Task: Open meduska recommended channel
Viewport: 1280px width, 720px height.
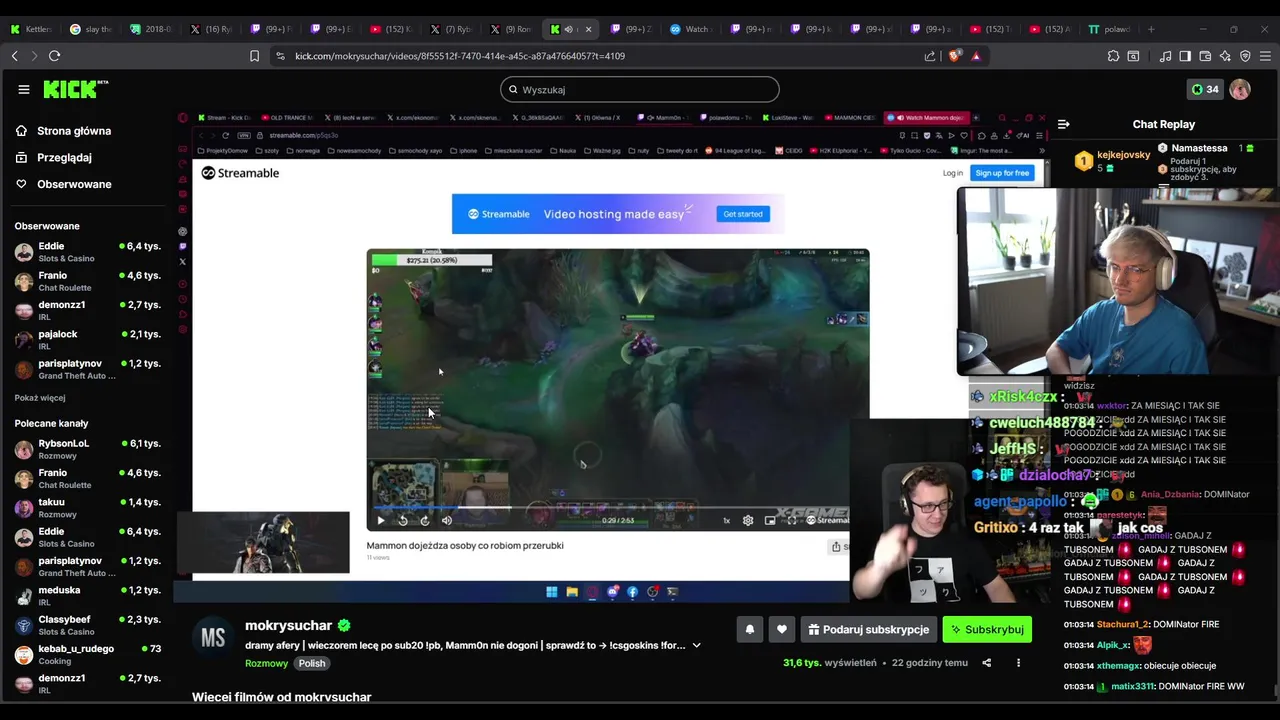Action: click(x=88, y=596)
